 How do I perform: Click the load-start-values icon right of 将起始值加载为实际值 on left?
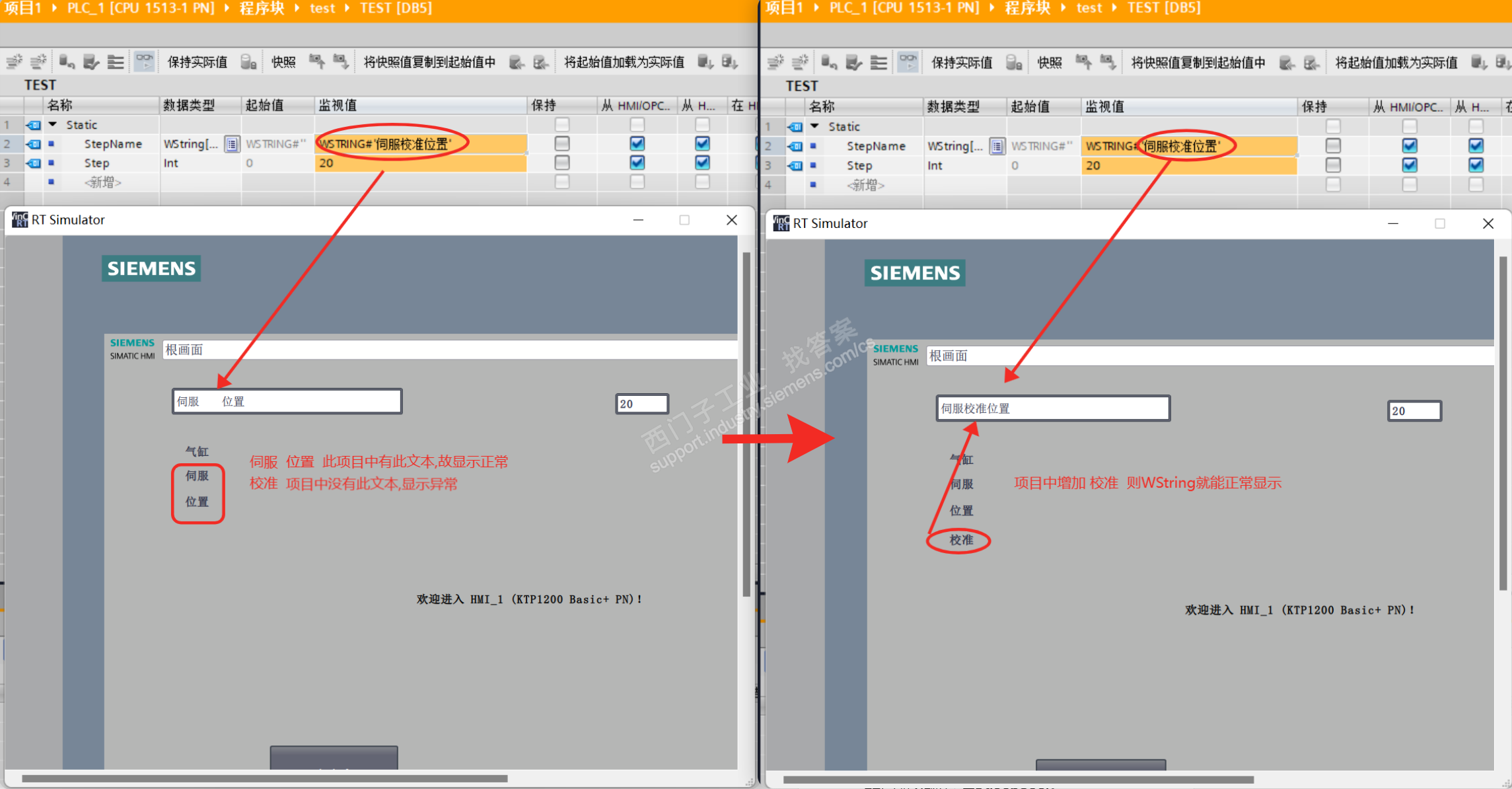point(705,62)
